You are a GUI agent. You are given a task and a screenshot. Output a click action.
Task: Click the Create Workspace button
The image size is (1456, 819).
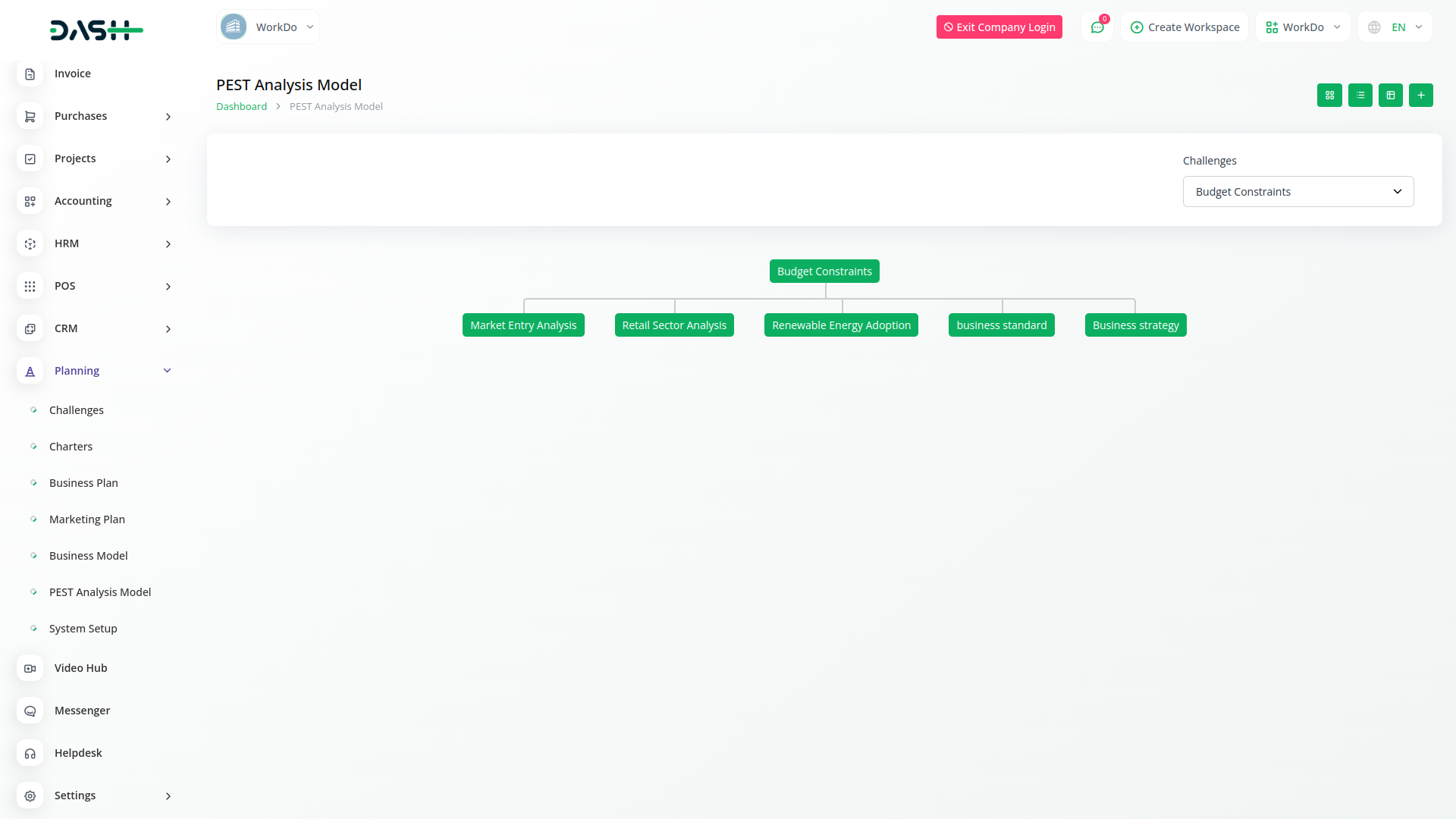(x=1185, y=27)
